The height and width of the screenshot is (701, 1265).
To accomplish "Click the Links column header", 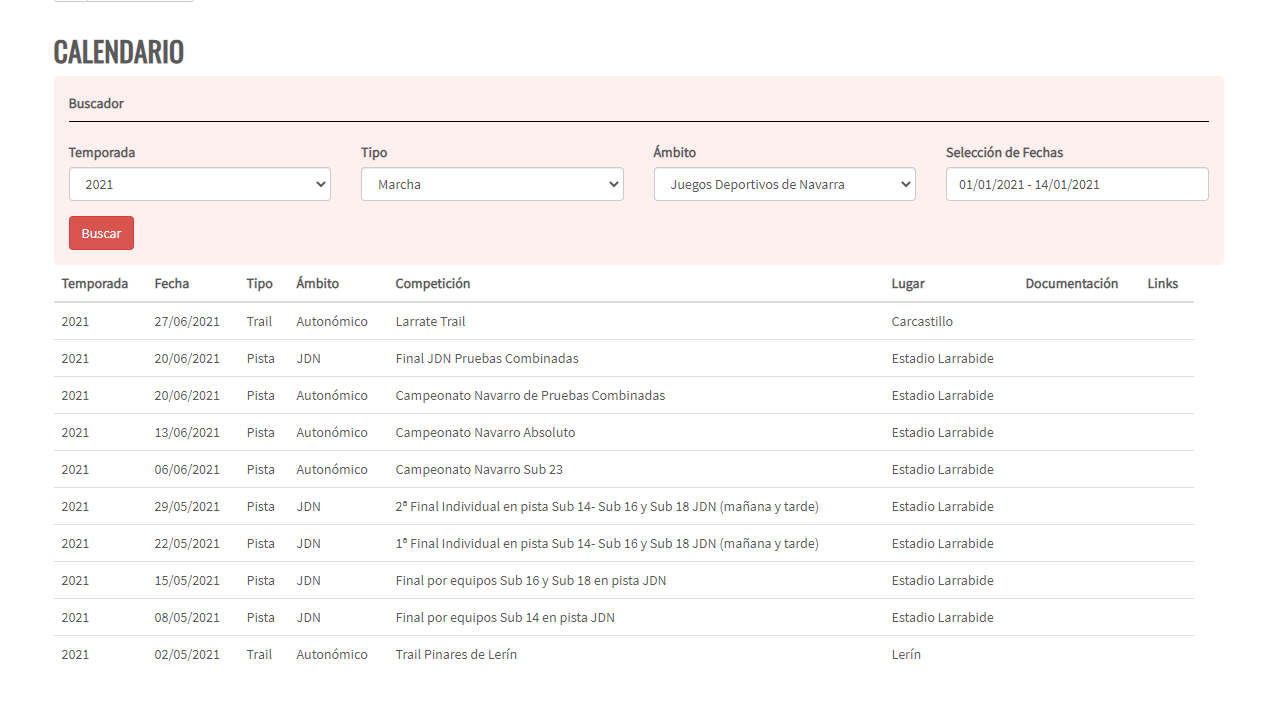I will 1162,284.
